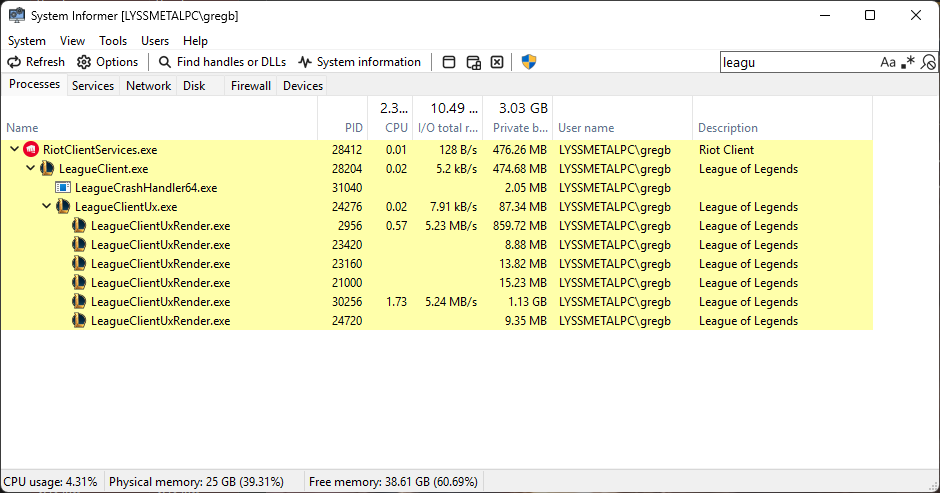Viewport: 940px width, 493px height.
Task: Click the find window and thread icon
Action: (474, 62)
